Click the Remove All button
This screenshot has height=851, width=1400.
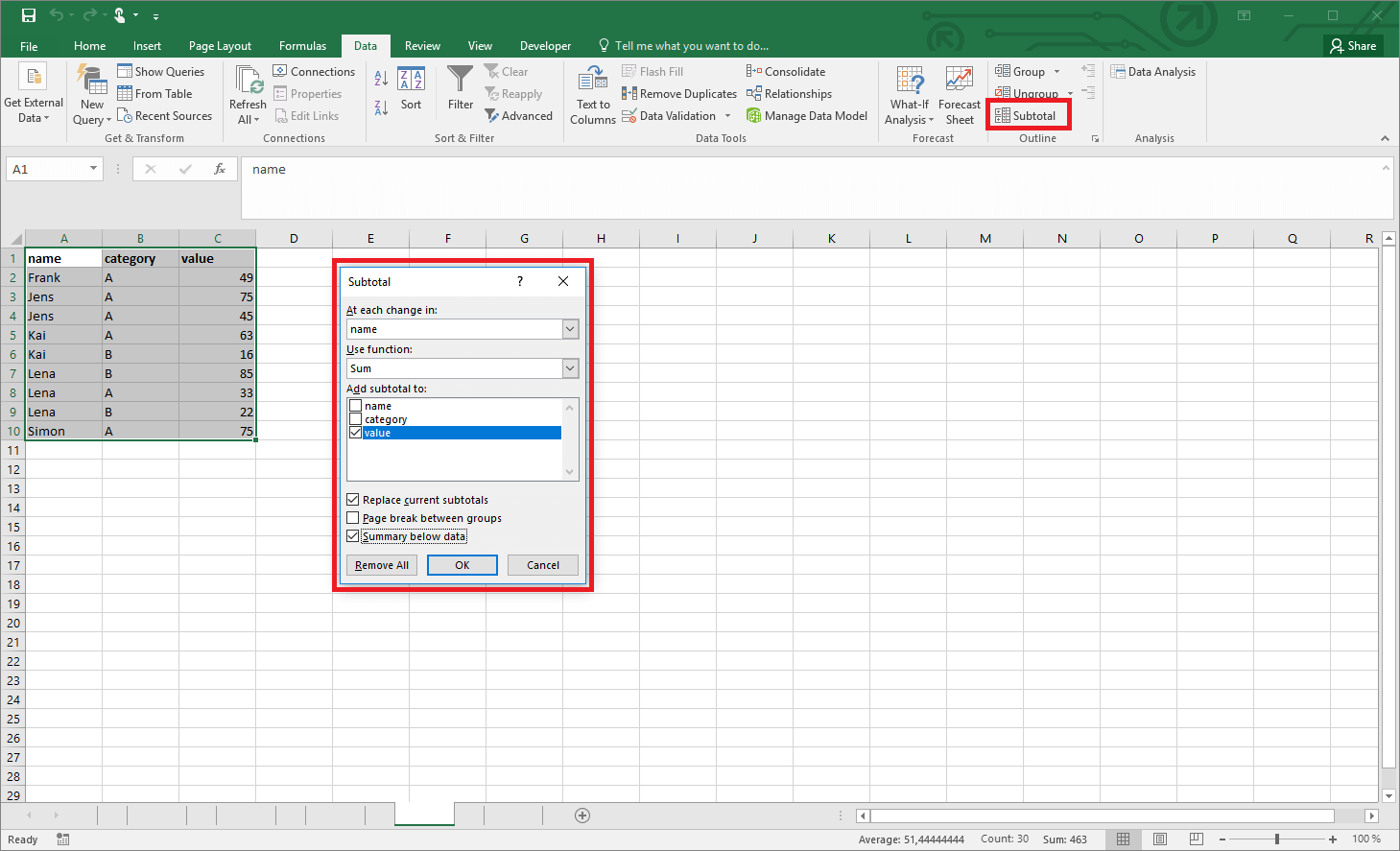click(381, 564)
